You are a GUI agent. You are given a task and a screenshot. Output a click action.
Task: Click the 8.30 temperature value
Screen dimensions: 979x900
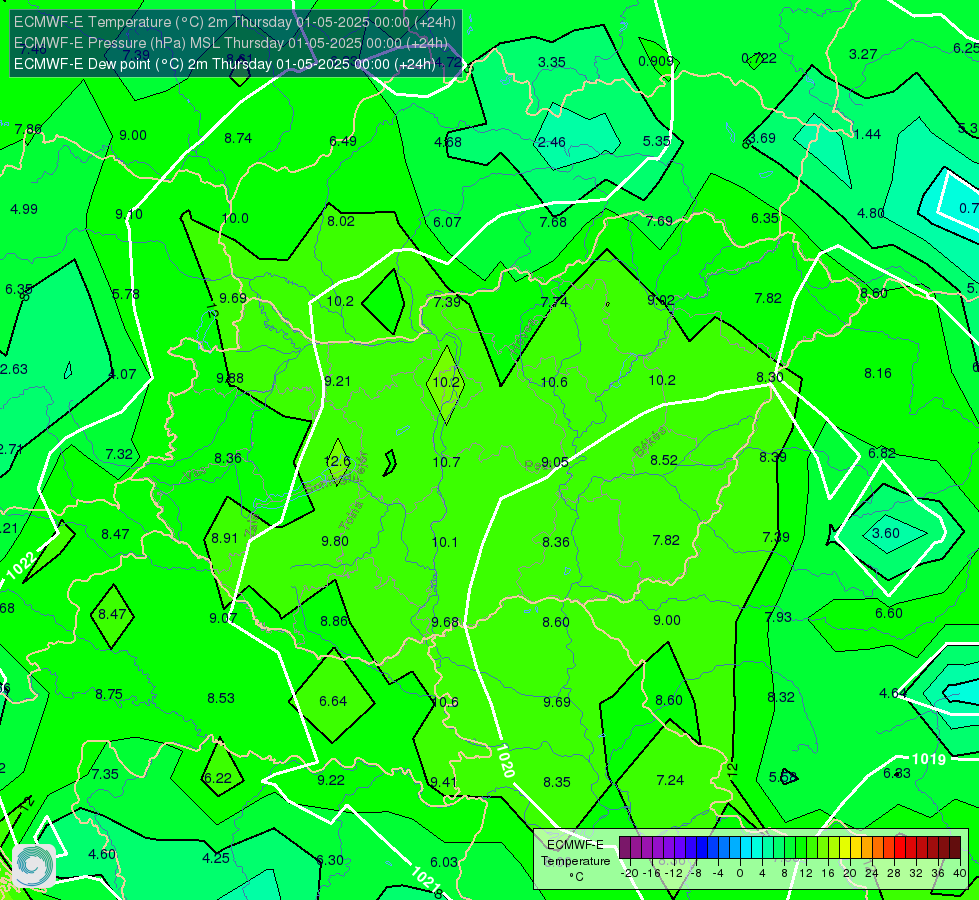[770, 377]
